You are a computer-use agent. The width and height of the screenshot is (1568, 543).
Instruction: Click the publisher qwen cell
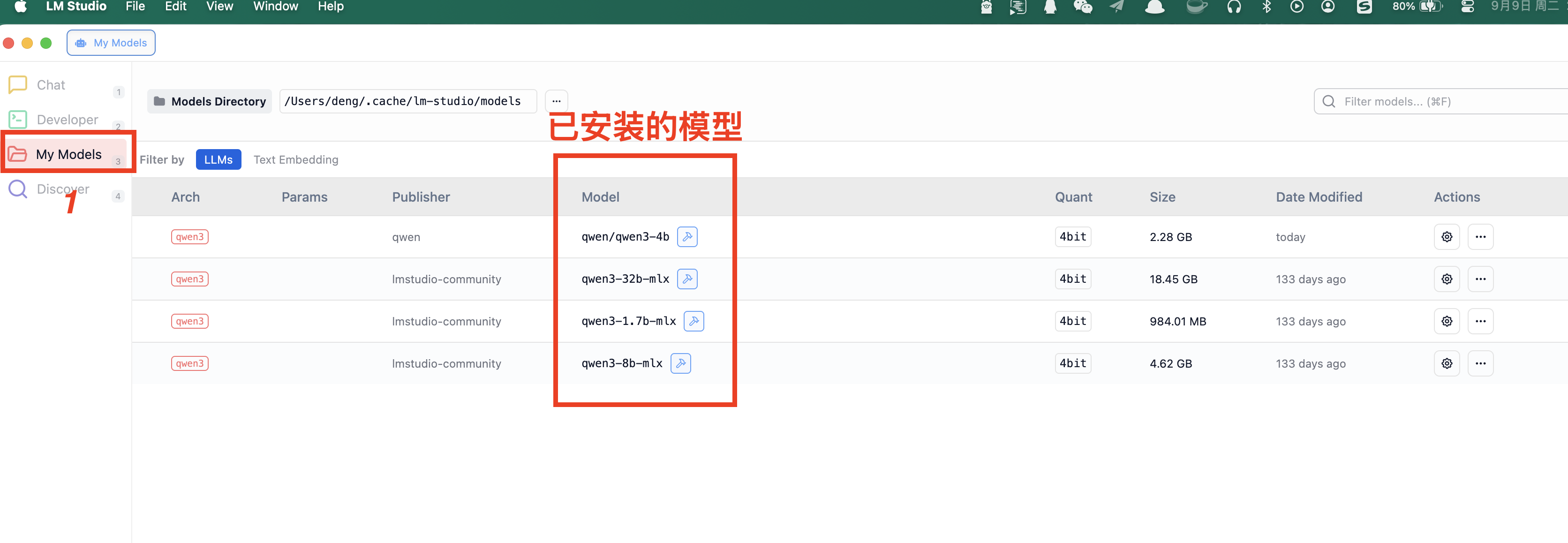pos(406,237)
